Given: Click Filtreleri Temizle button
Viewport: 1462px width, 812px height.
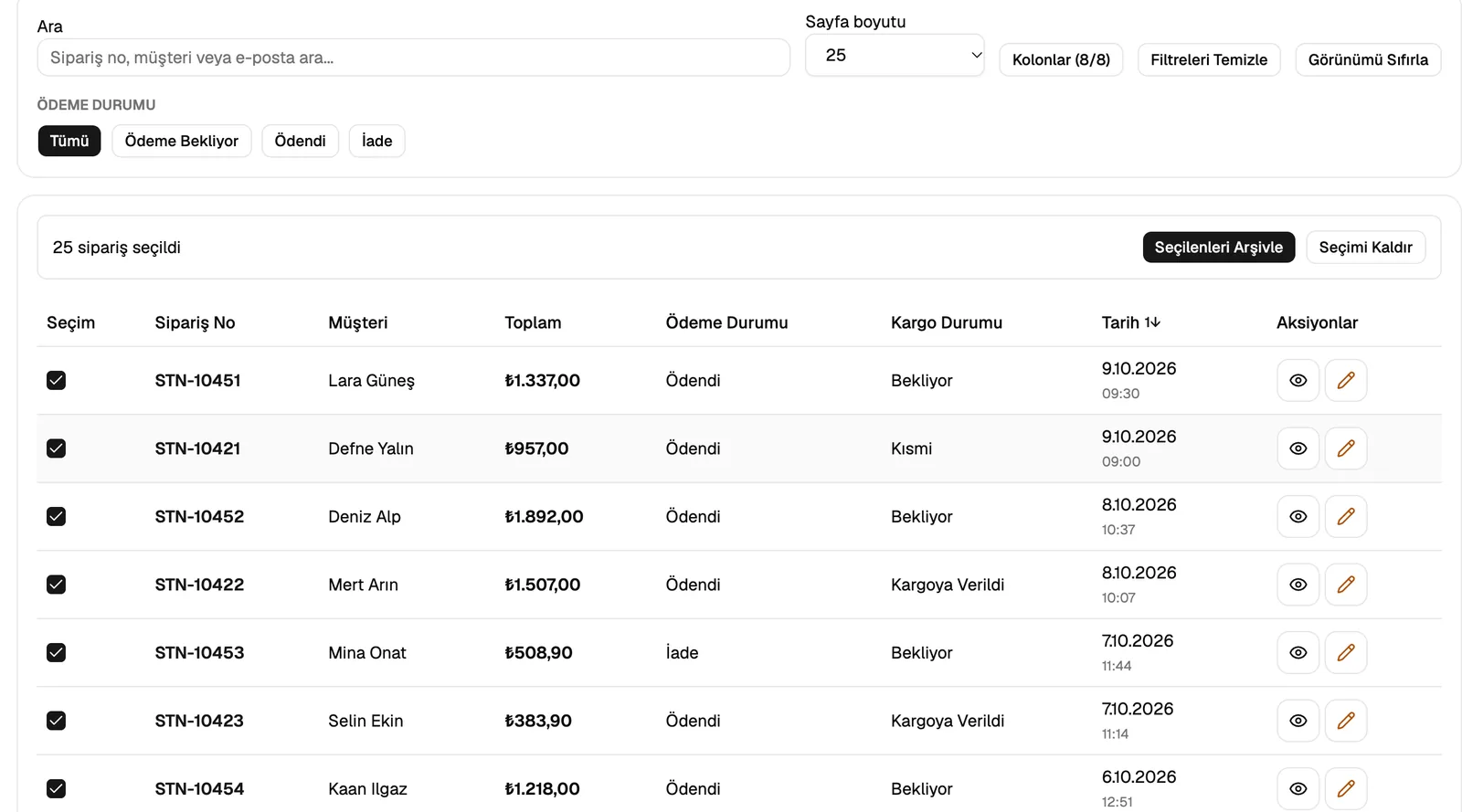Looking at the screenshot, I should tap(1209, 59).
